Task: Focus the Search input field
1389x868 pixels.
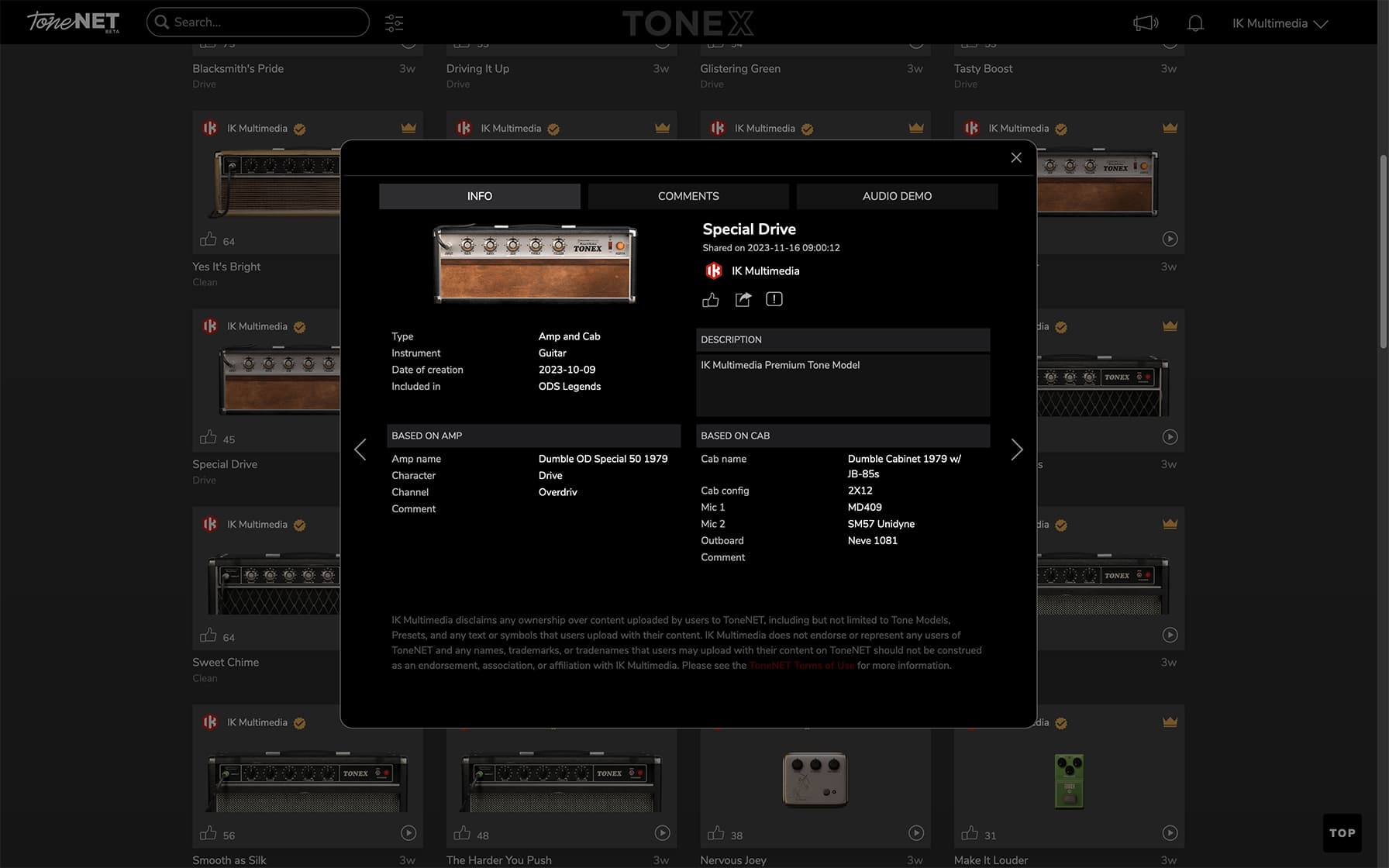Action: 264,22
